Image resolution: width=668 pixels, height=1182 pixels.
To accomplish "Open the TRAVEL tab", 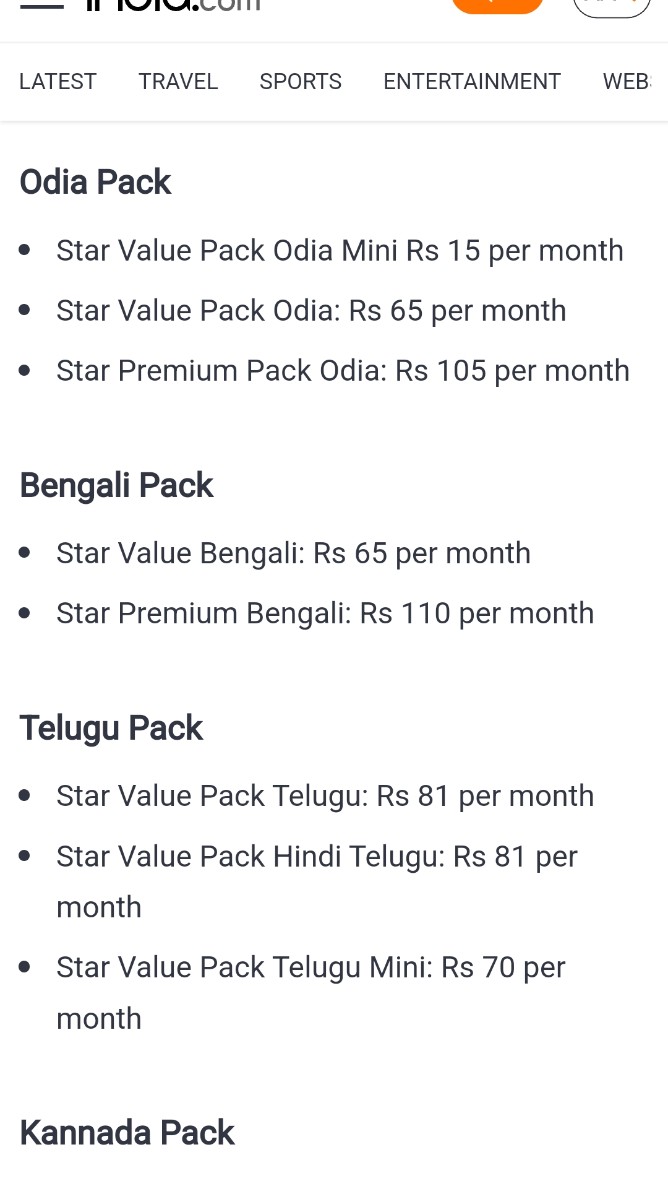I will click(x=178, y=82).
